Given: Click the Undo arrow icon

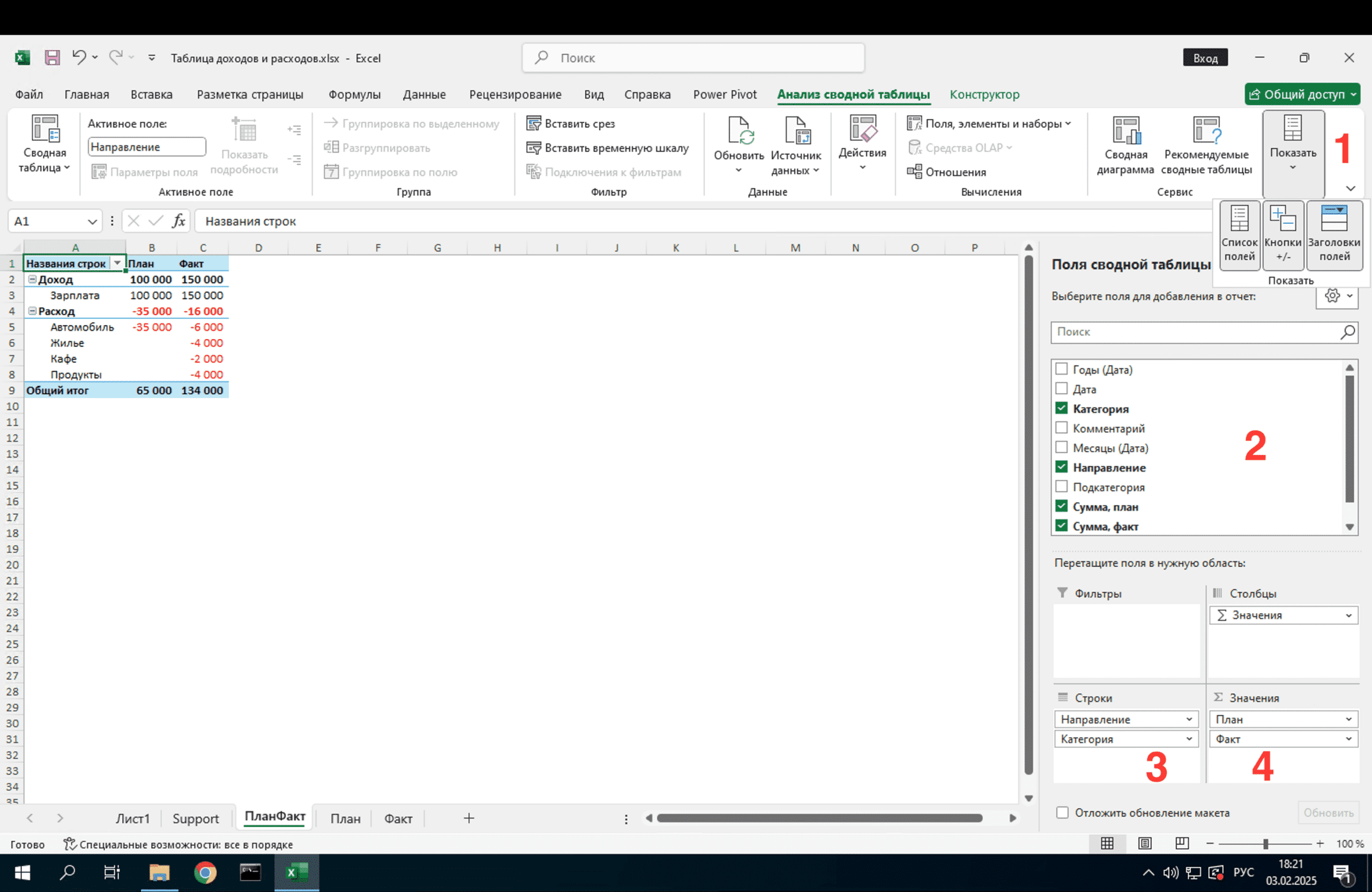Looking at the screenshot, I should (79, 57).
